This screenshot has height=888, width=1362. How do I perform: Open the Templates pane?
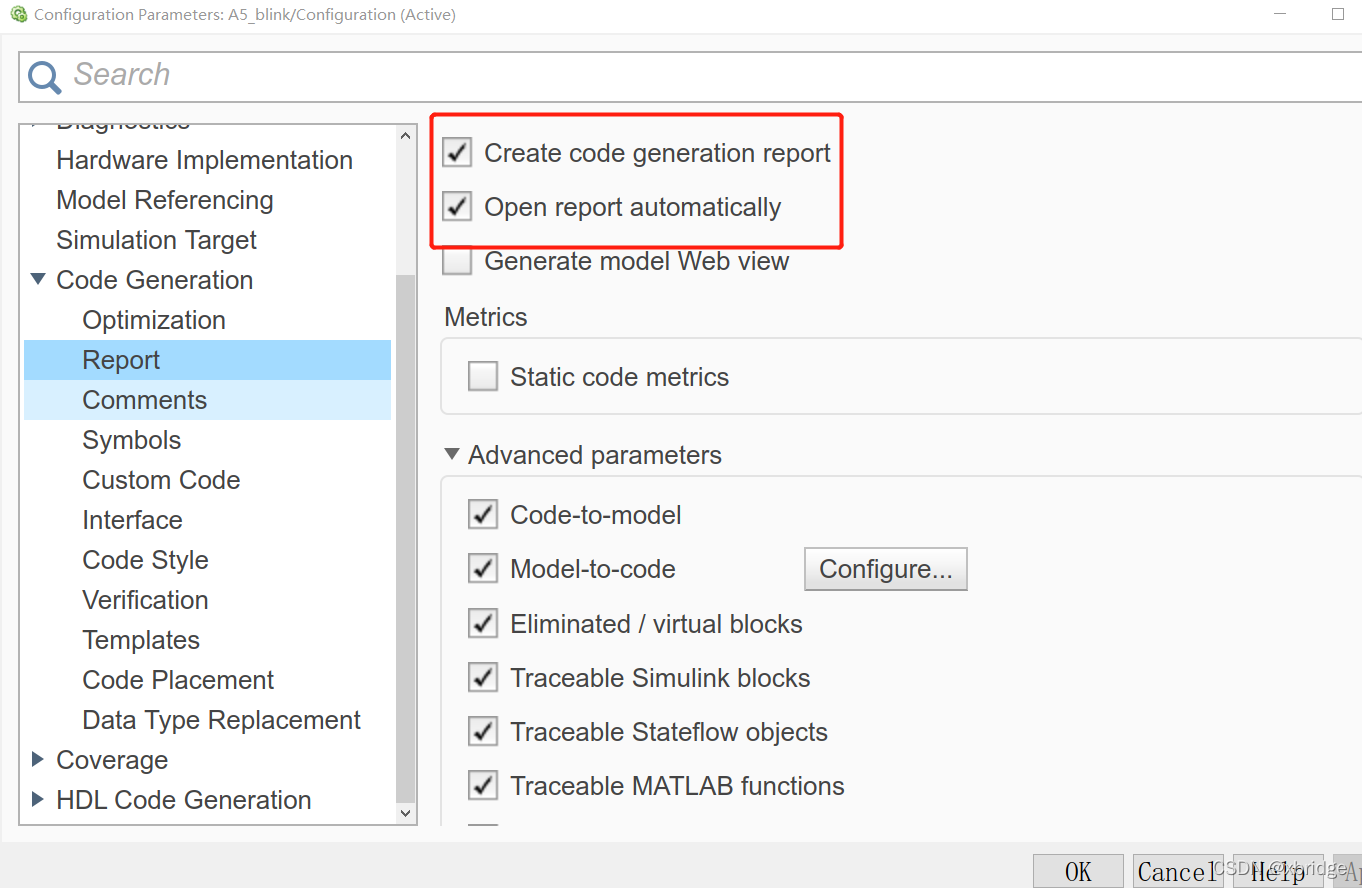click(x=141, y=640)
